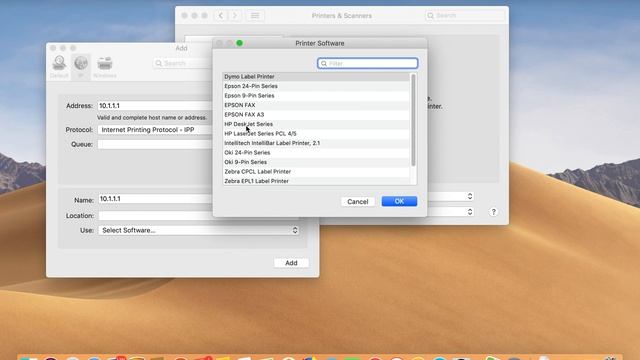
Task: Select Epson 9-Pin Series
Action: tap(316, 96)
